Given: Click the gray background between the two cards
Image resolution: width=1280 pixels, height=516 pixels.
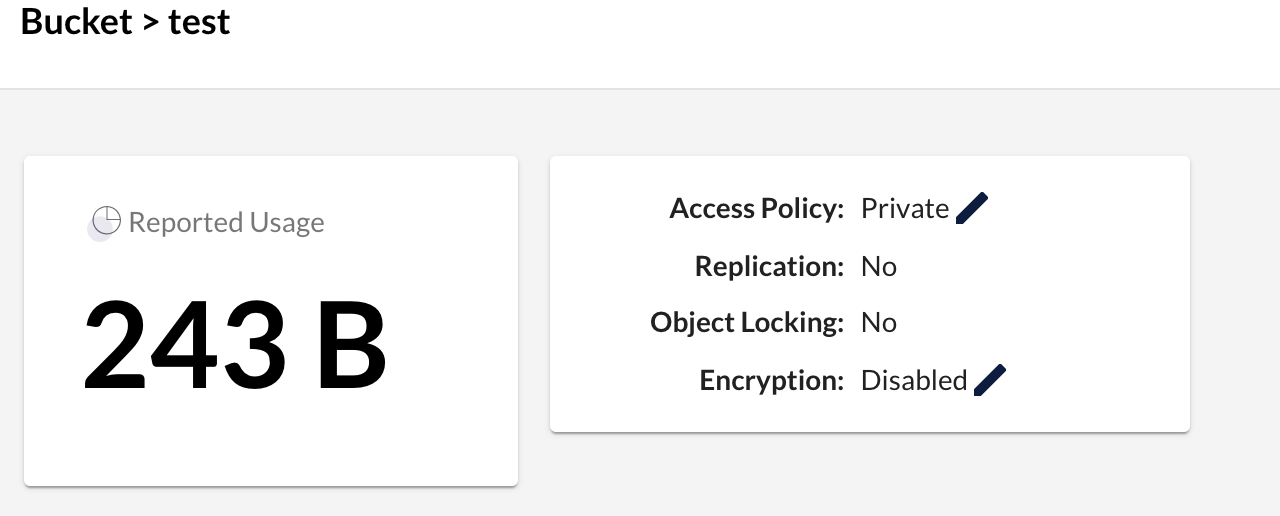Looking at the screenshot, I should [x=534, y=300].
